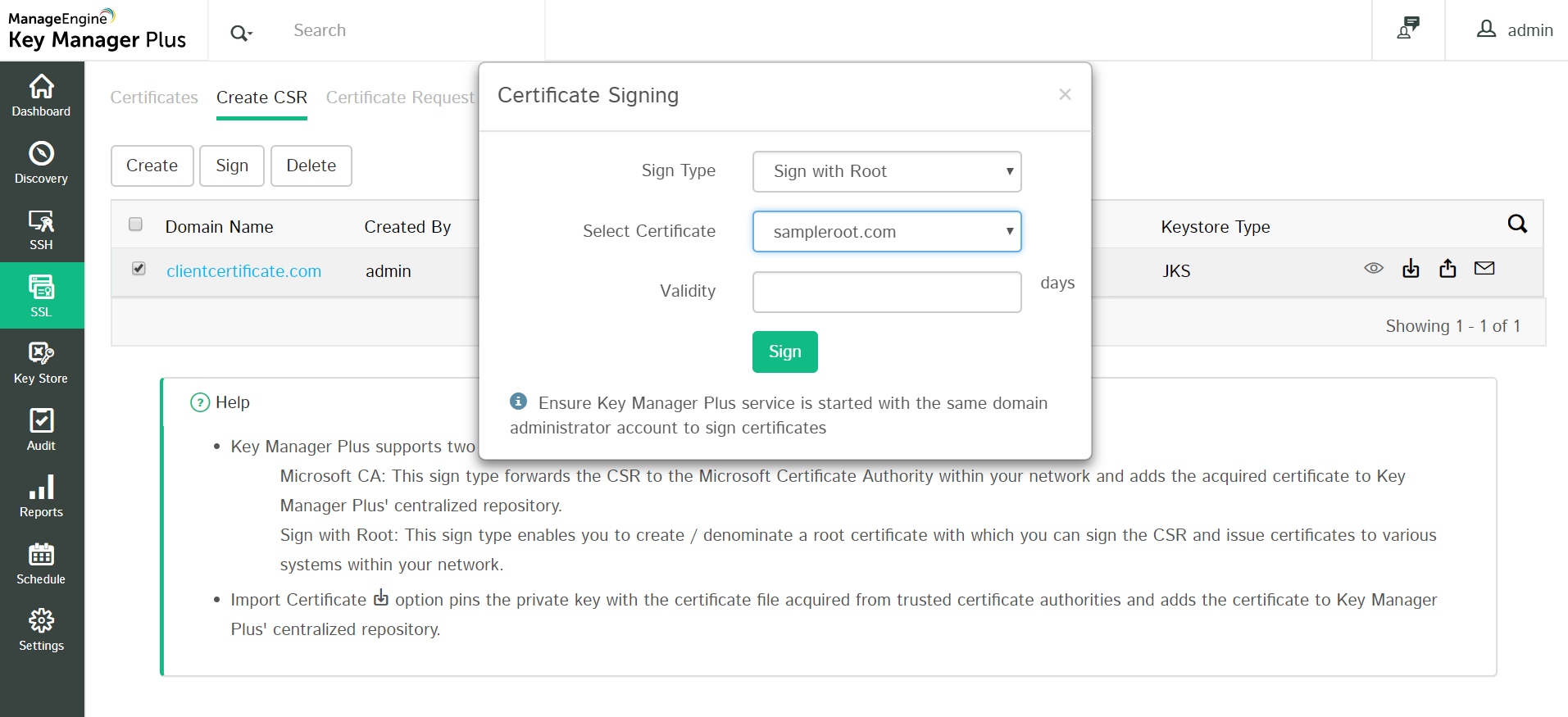The image size is (1568, 717).
Task: Open the Schedule sidebar section
Action: point(41,564)
